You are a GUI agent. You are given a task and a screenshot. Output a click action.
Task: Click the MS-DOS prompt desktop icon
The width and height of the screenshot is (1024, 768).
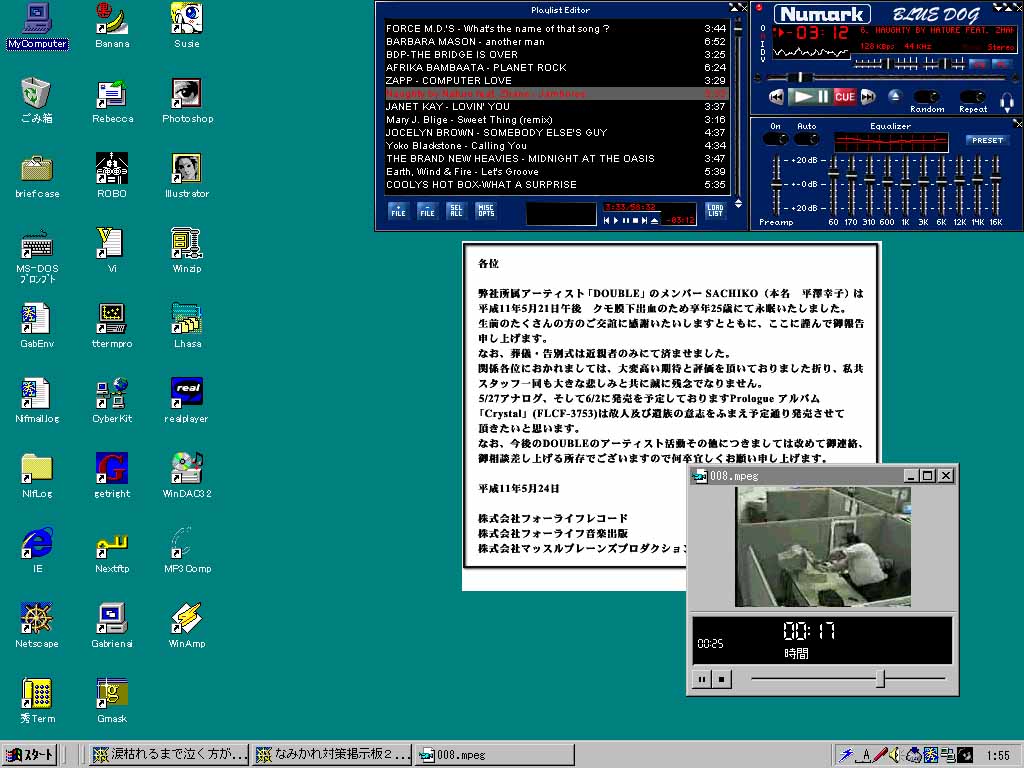tap(37, 256)
